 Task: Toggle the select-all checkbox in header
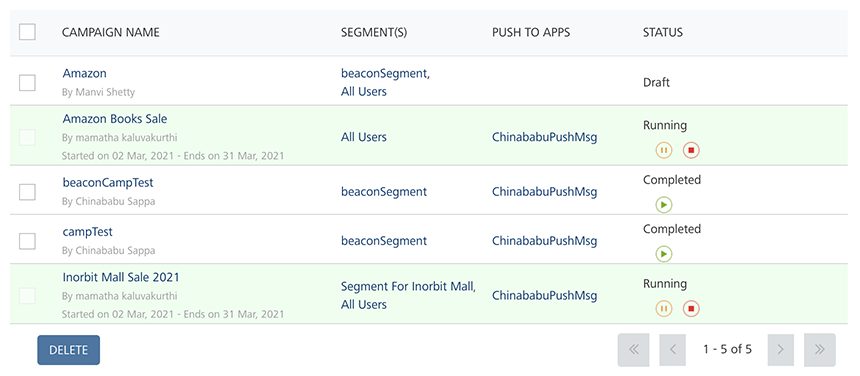[27, 32]
